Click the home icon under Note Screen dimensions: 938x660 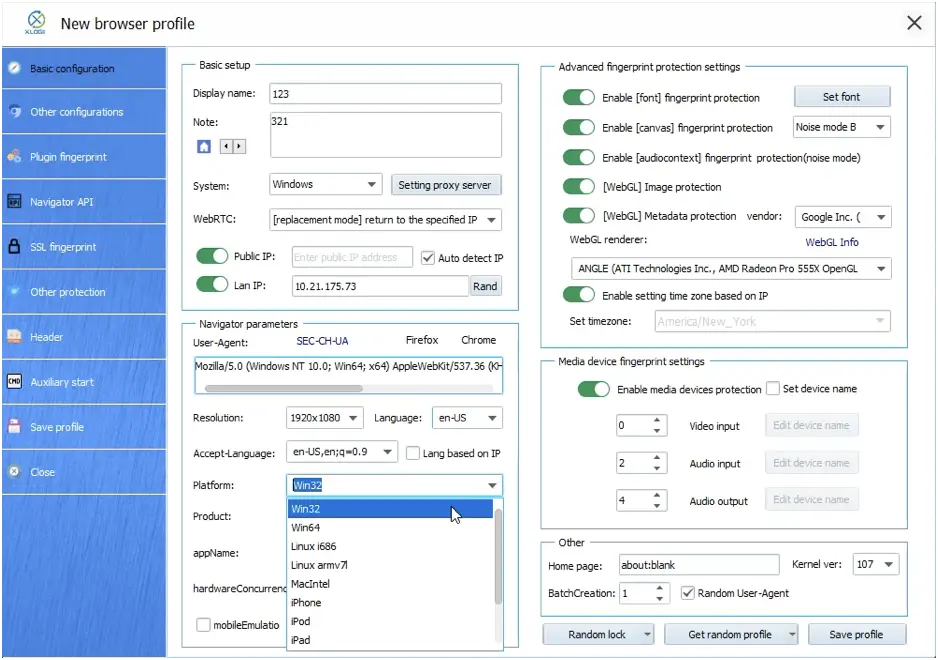[204, 146]
